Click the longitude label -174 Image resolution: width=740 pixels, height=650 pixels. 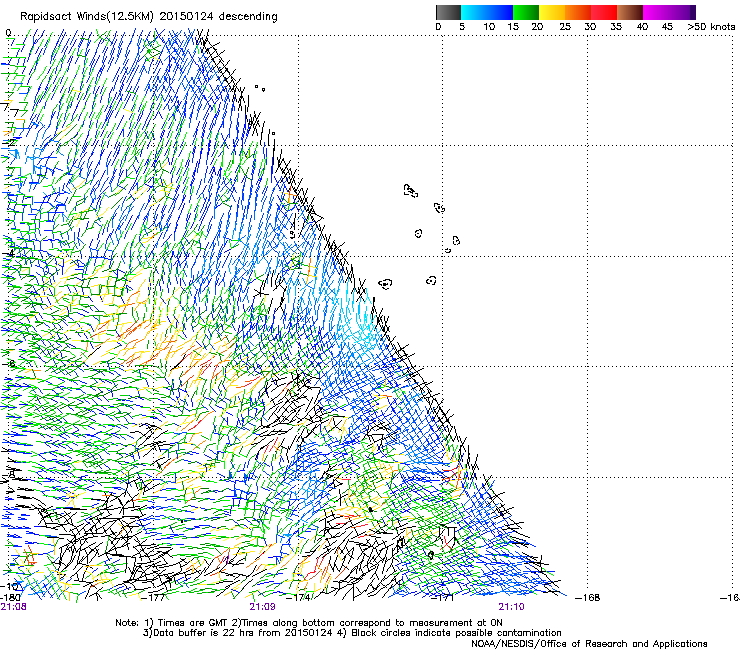pyautogui.click(x=299, y=598)
